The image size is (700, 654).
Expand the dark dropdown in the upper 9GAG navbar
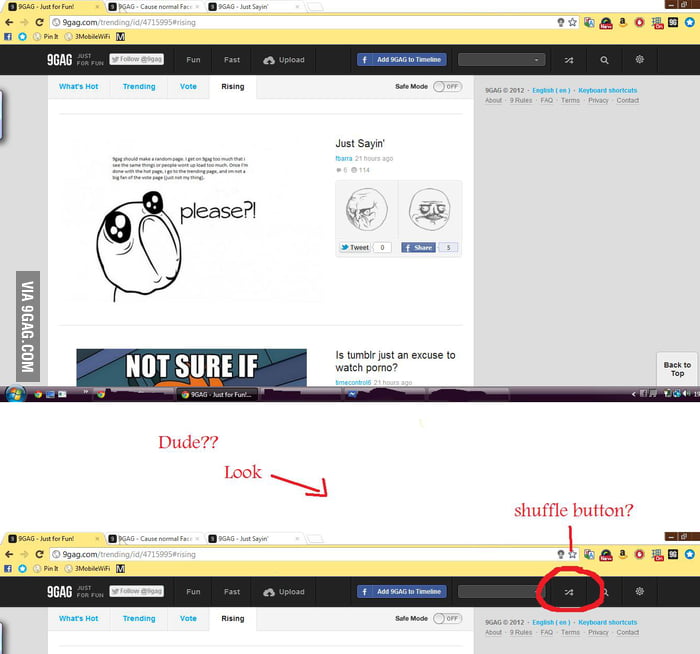pyautogui.click(x=501, y=60)
